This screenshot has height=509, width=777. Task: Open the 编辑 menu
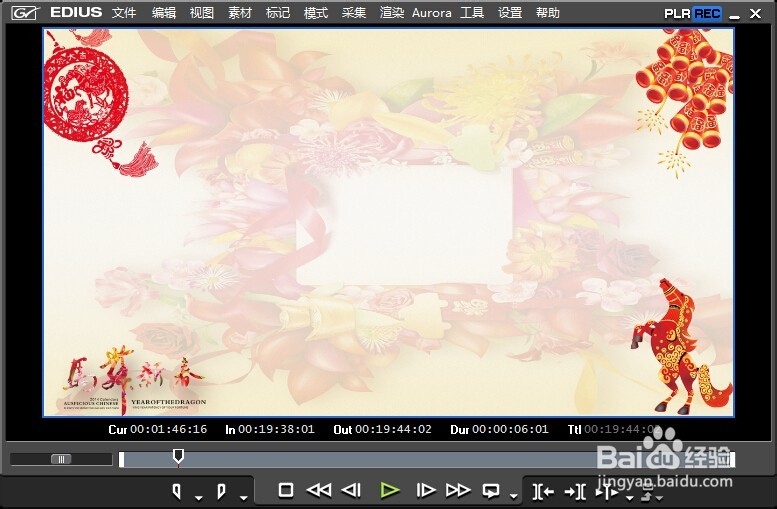[x=164, y=12]
